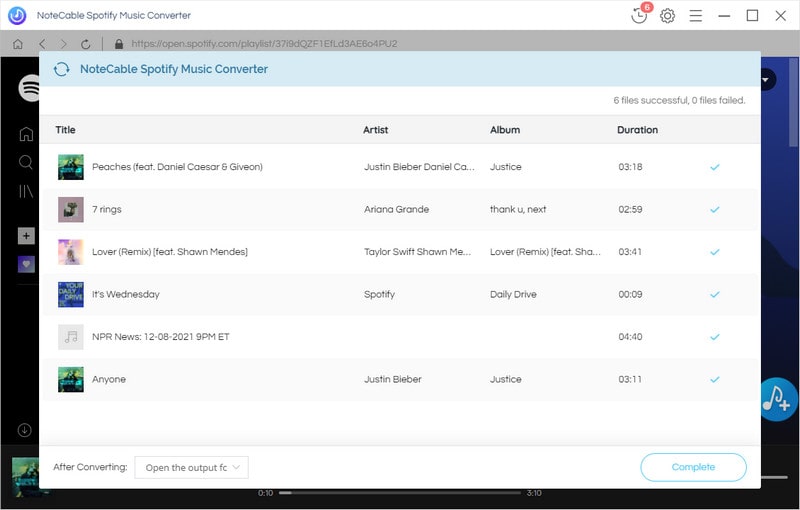
Task: Click the 04:40 duration value
Action: click(630, 337)
